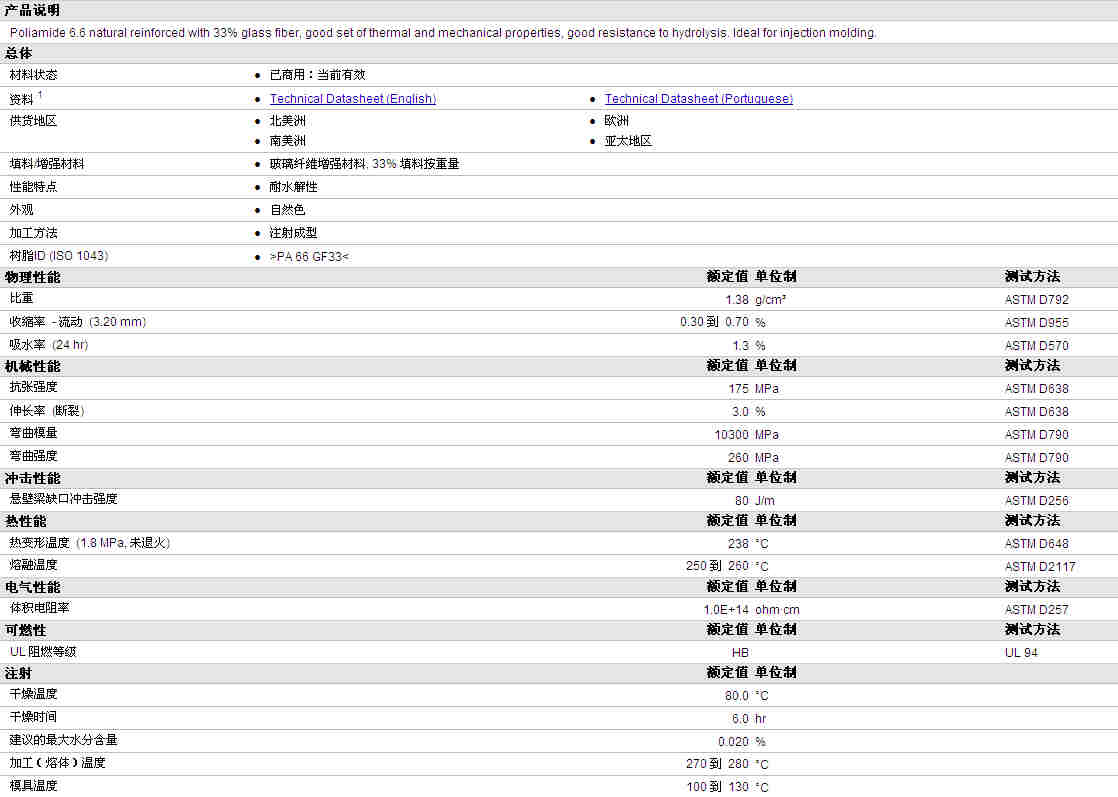Select the 物理性能 section heading
1118x797 pixels.
[32, 277]
